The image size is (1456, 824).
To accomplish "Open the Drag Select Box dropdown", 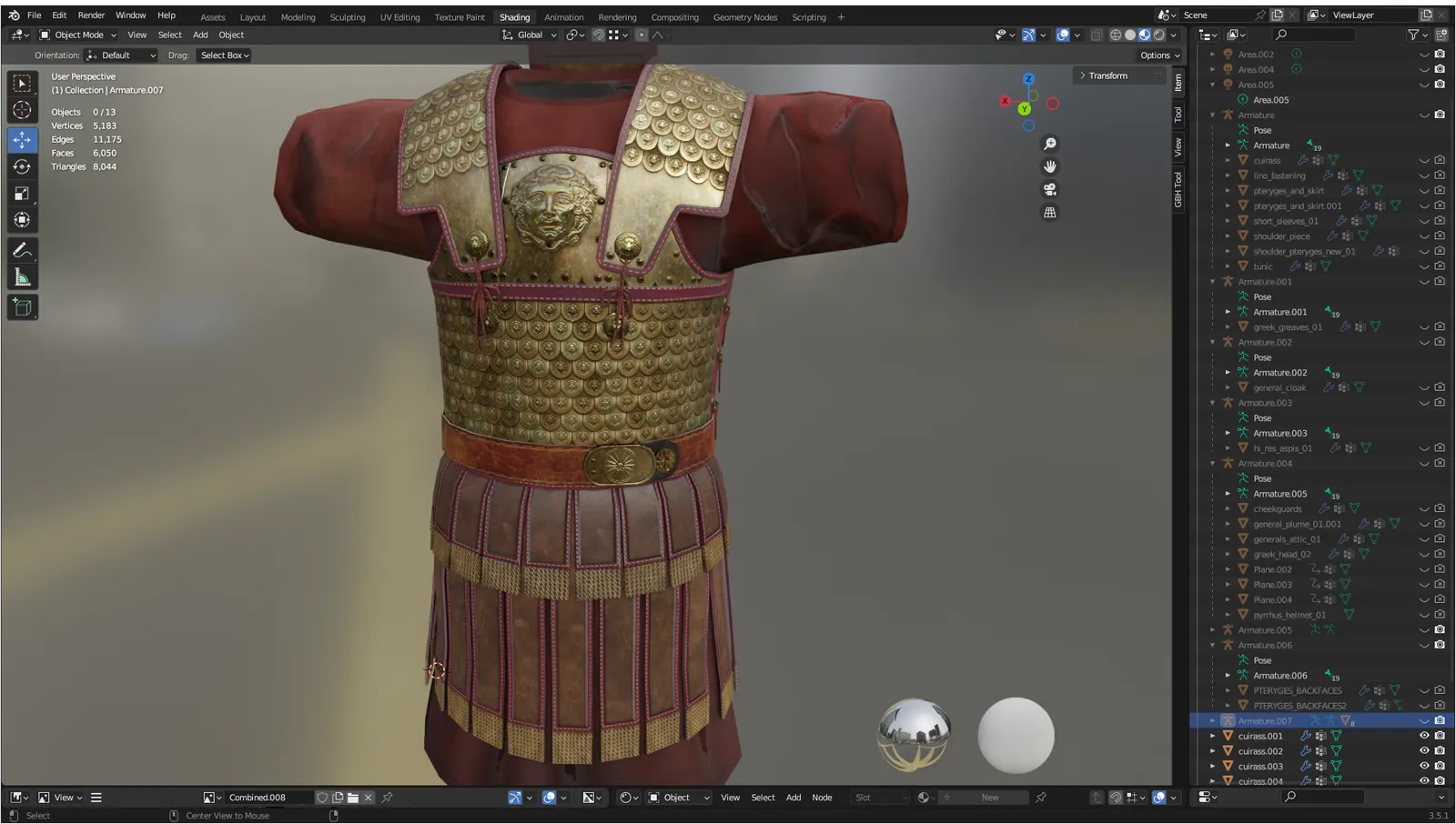I will [x=224, y=55].
